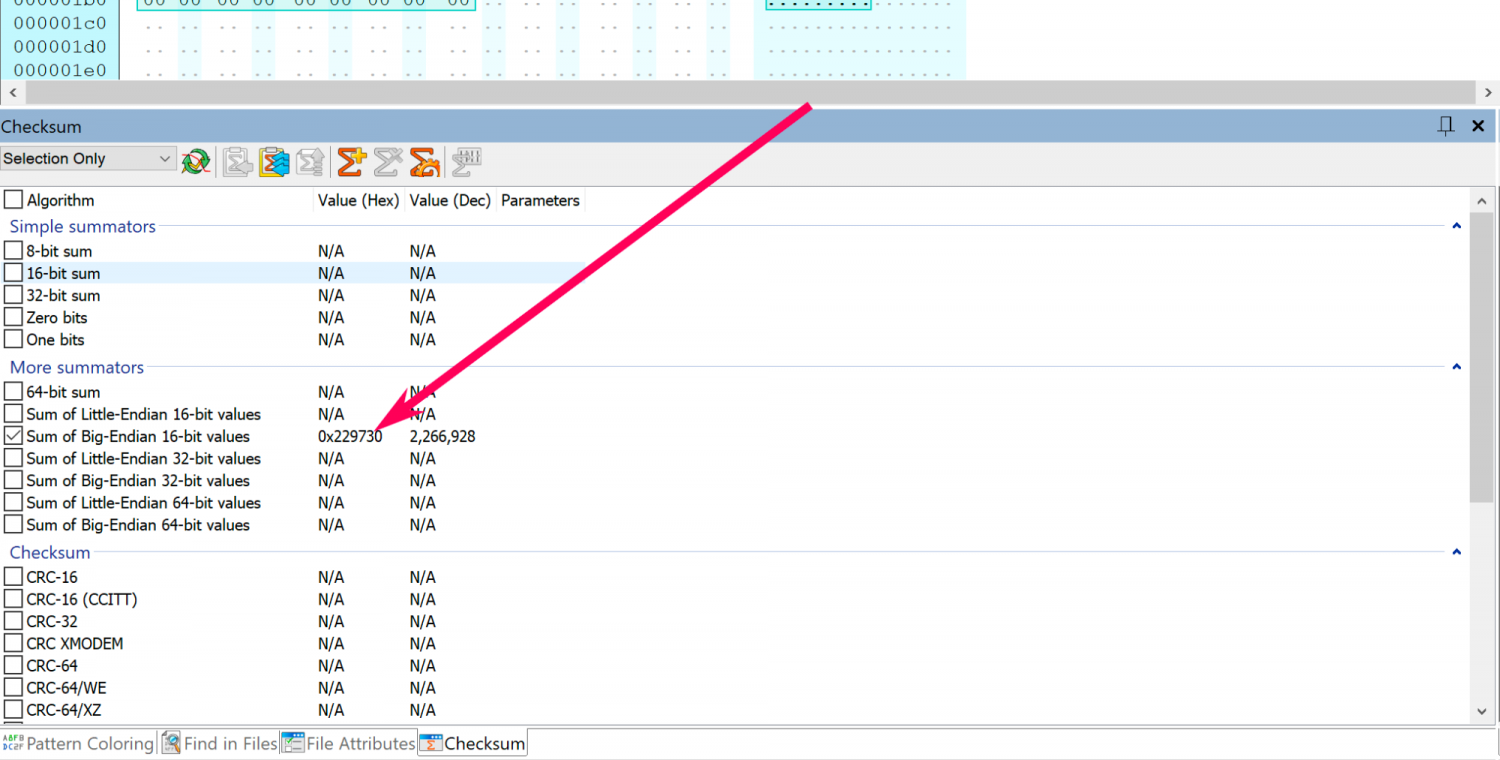The image size is (1500, 760).
Task: Select the More summators group heading
Action: click(x=77, y=367)
